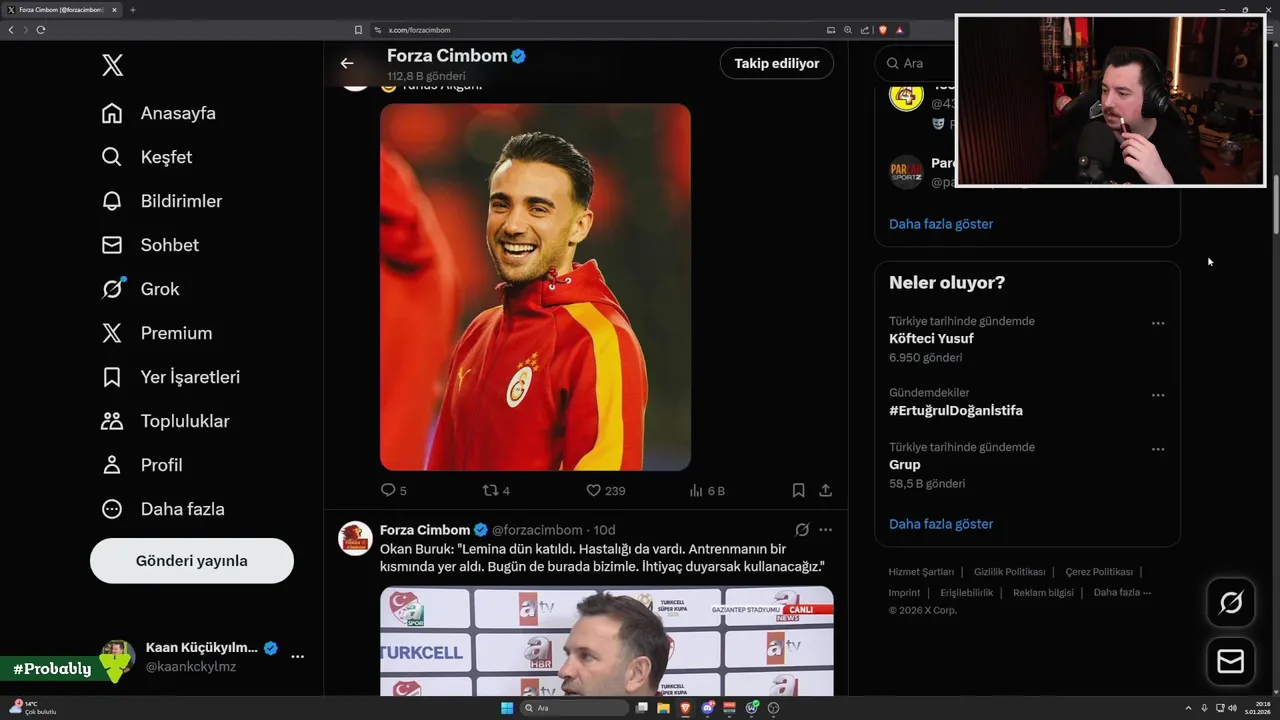Open more options for Grup trend

(1158, 449)
